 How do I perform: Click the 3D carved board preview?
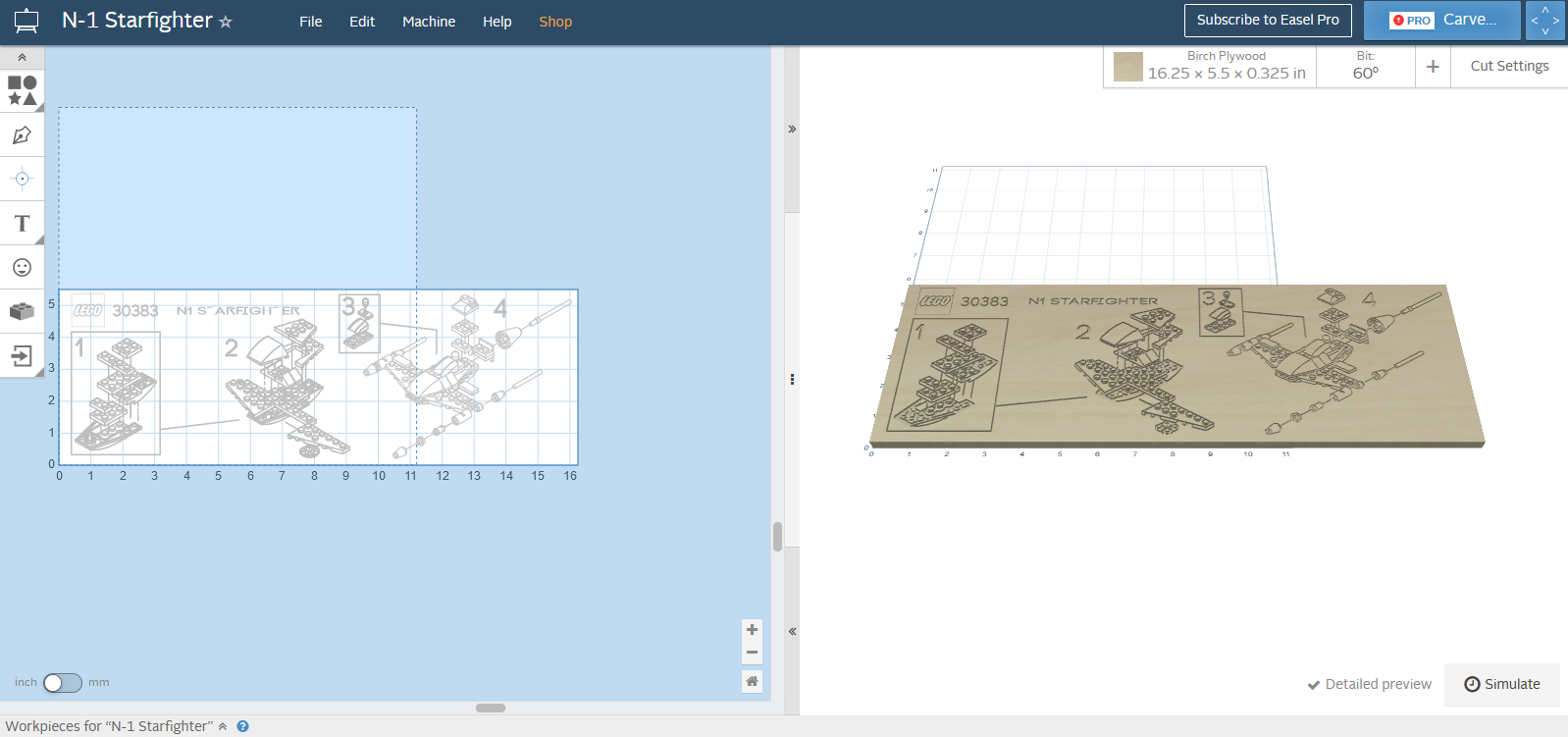point(1176,366)
